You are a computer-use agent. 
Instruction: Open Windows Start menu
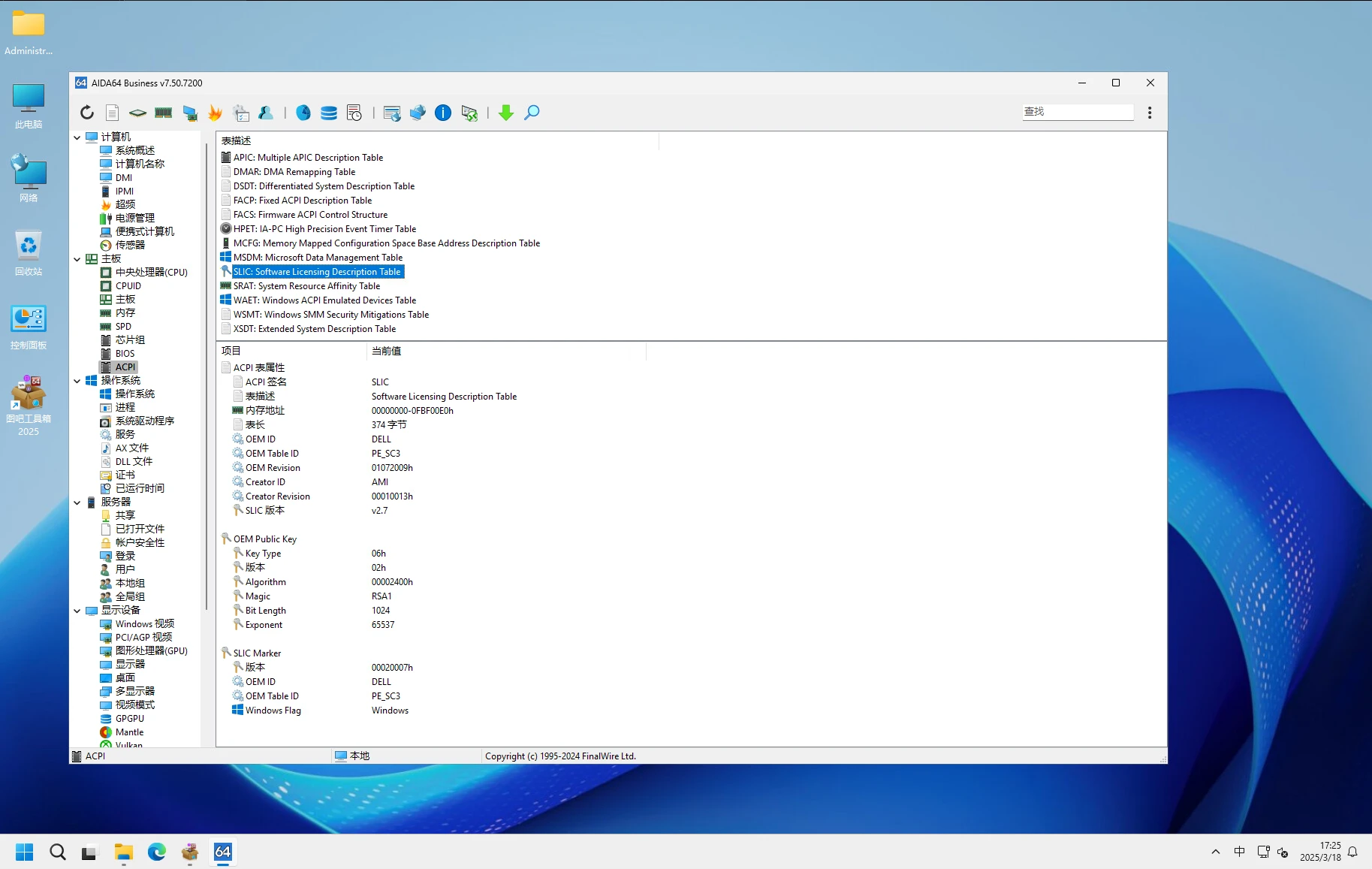25,852
